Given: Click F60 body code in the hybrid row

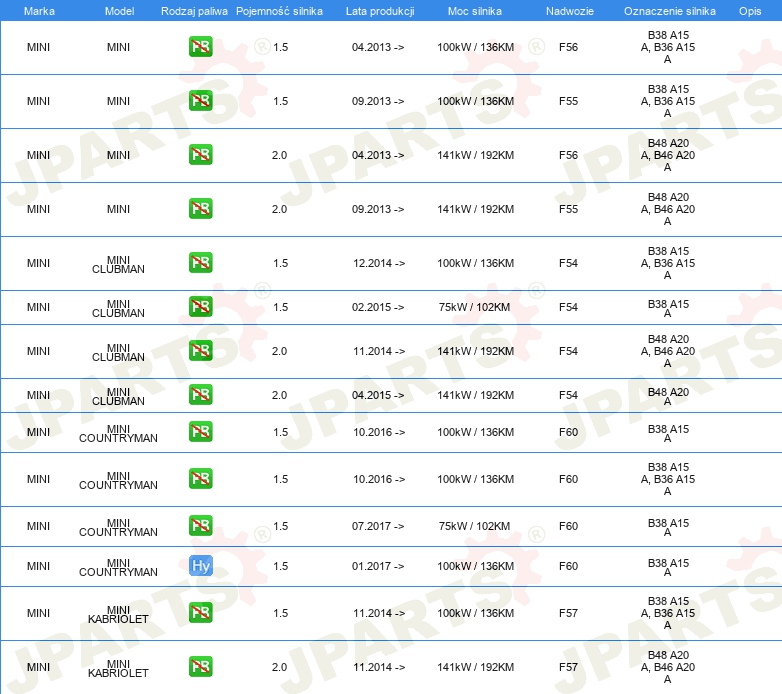Looking at the screenshot, I should tap(569, 566).
